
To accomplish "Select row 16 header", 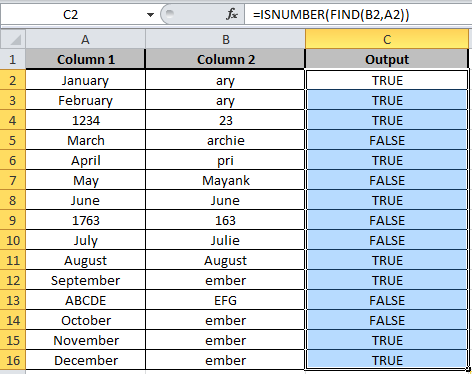I will tap(13, 360).
